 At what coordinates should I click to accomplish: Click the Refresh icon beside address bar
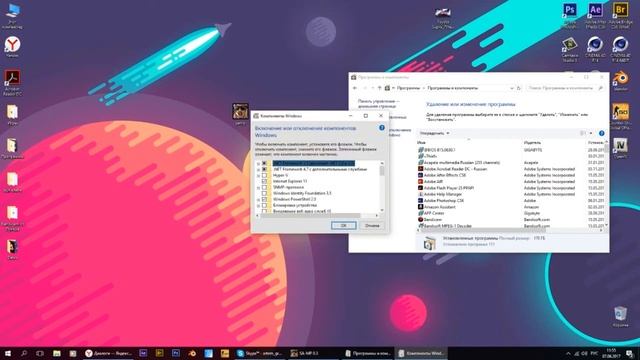point(519,88)
